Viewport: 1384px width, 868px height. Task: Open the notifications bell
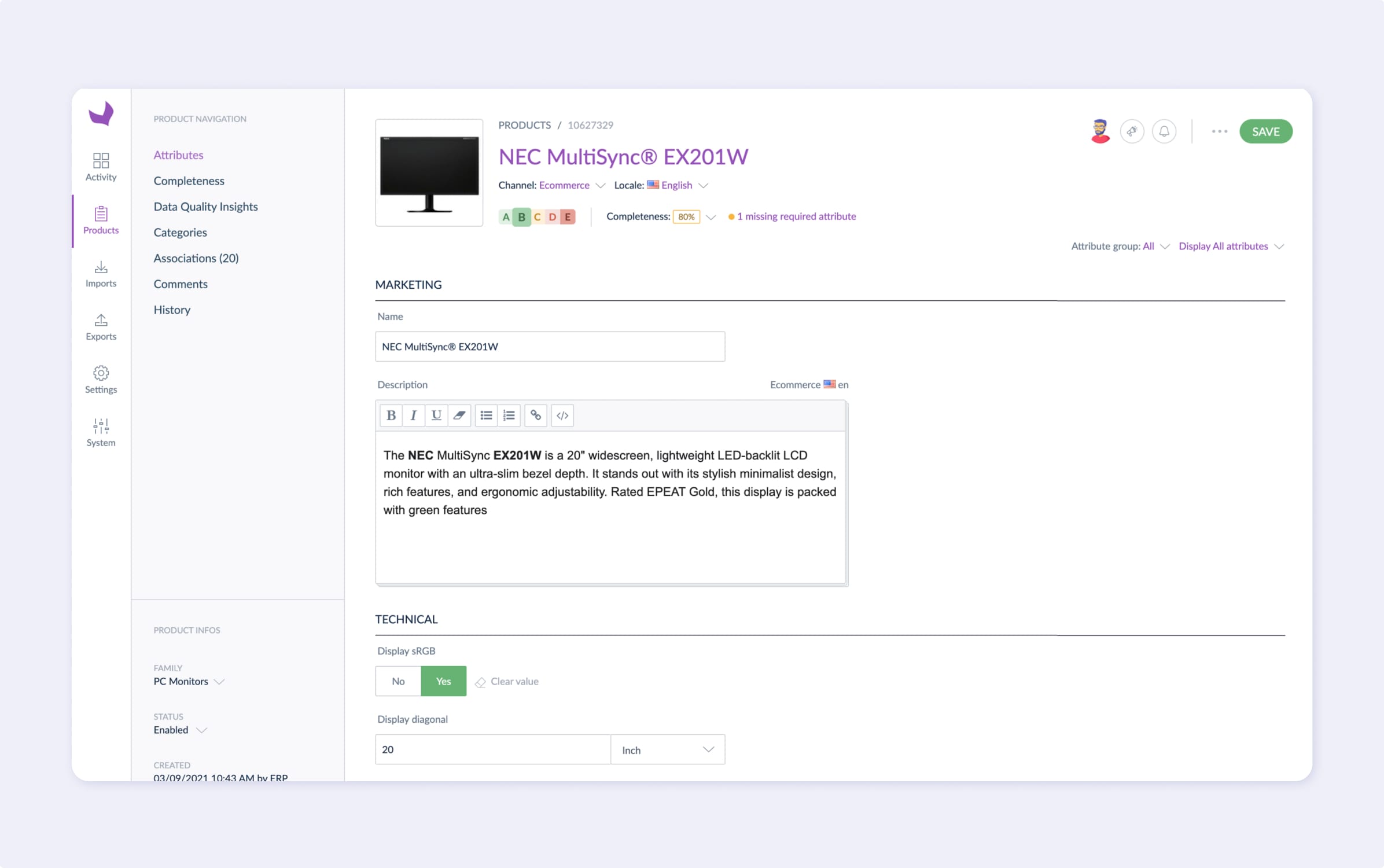(x=1165, y=131)
